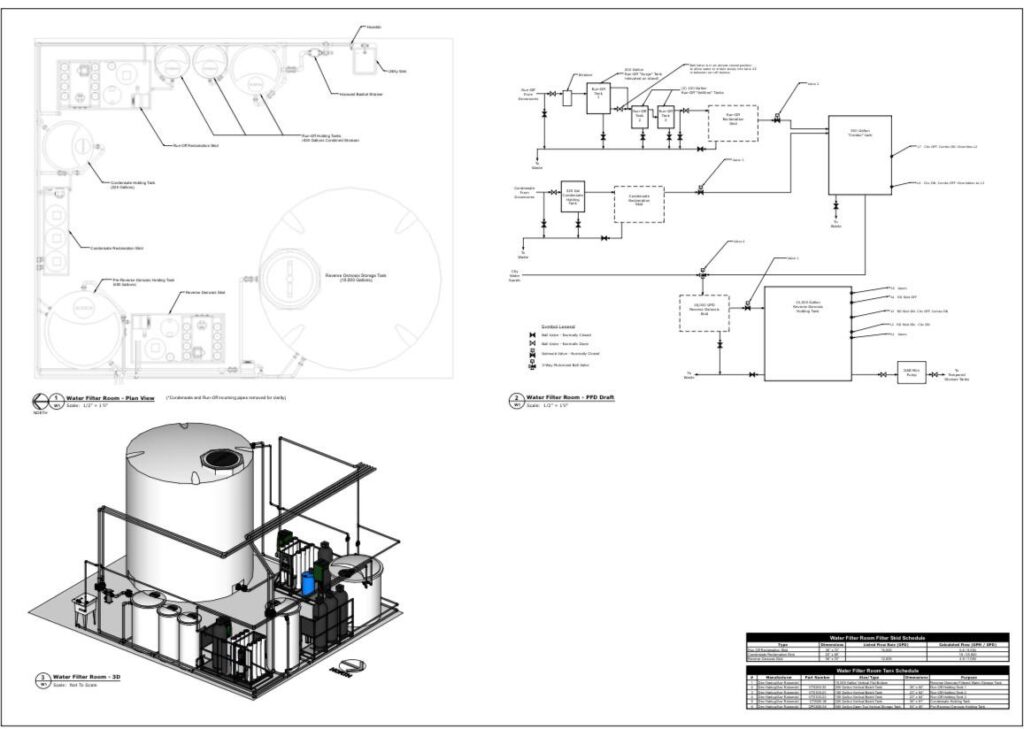Click the Run-Off Reclamation Skid leader note
Image resolution: width=1024 pixels, height=729 pixels.
tap(194, 145)
